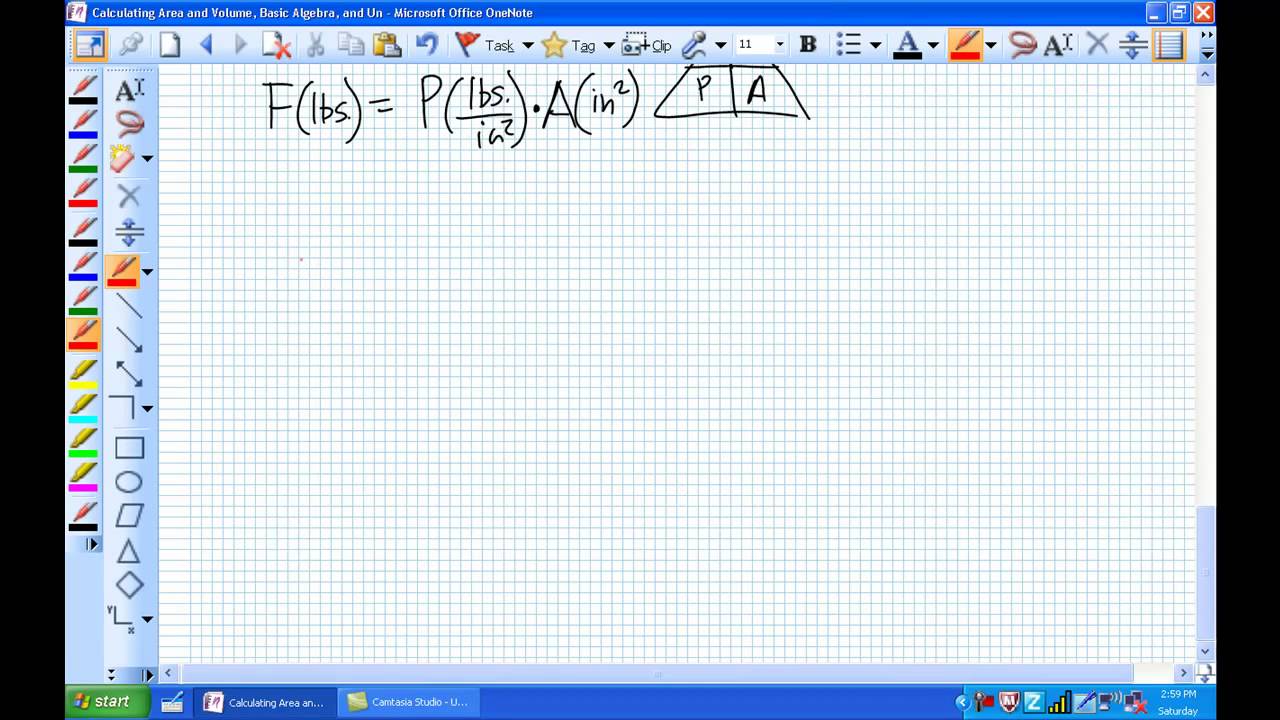
Task: Open the Tag dropdown arrow
Action: [x=608, y=45]
